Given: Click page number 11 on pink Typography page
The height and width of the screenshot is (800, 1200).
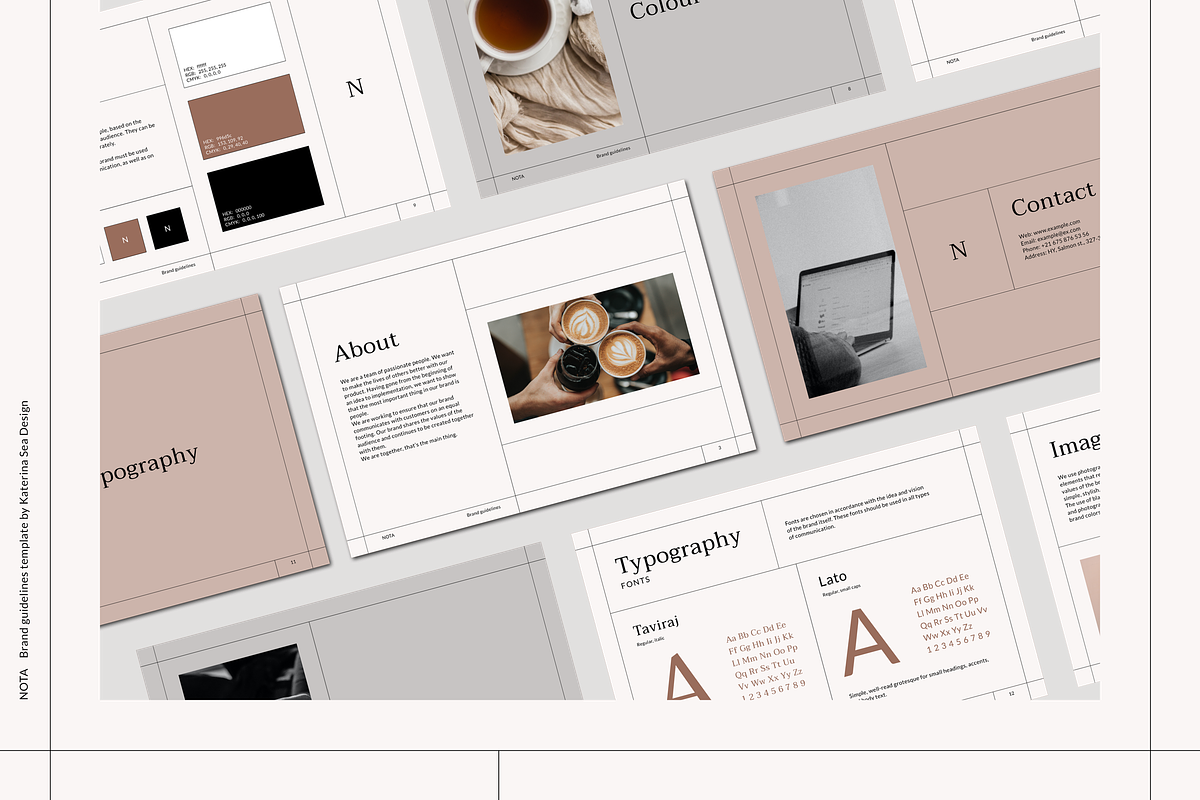Looking at the screenshot, I should click(293, 562).
